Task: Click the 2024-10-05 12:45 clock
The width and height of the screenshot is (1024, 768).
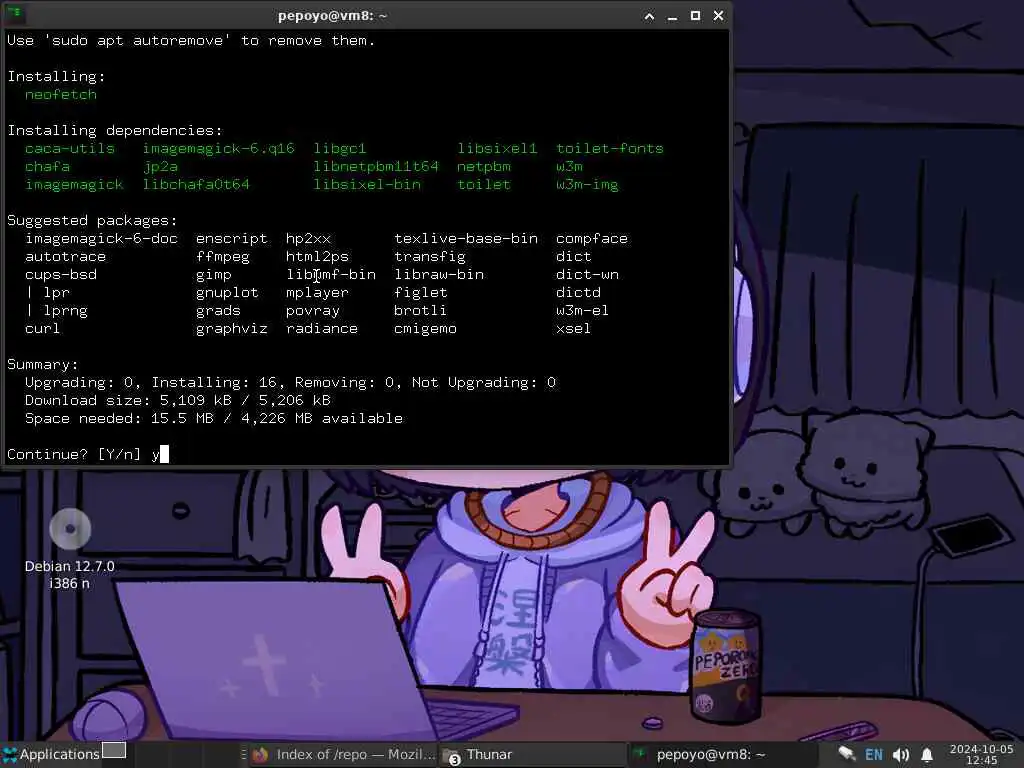Action: pos(981,754)
